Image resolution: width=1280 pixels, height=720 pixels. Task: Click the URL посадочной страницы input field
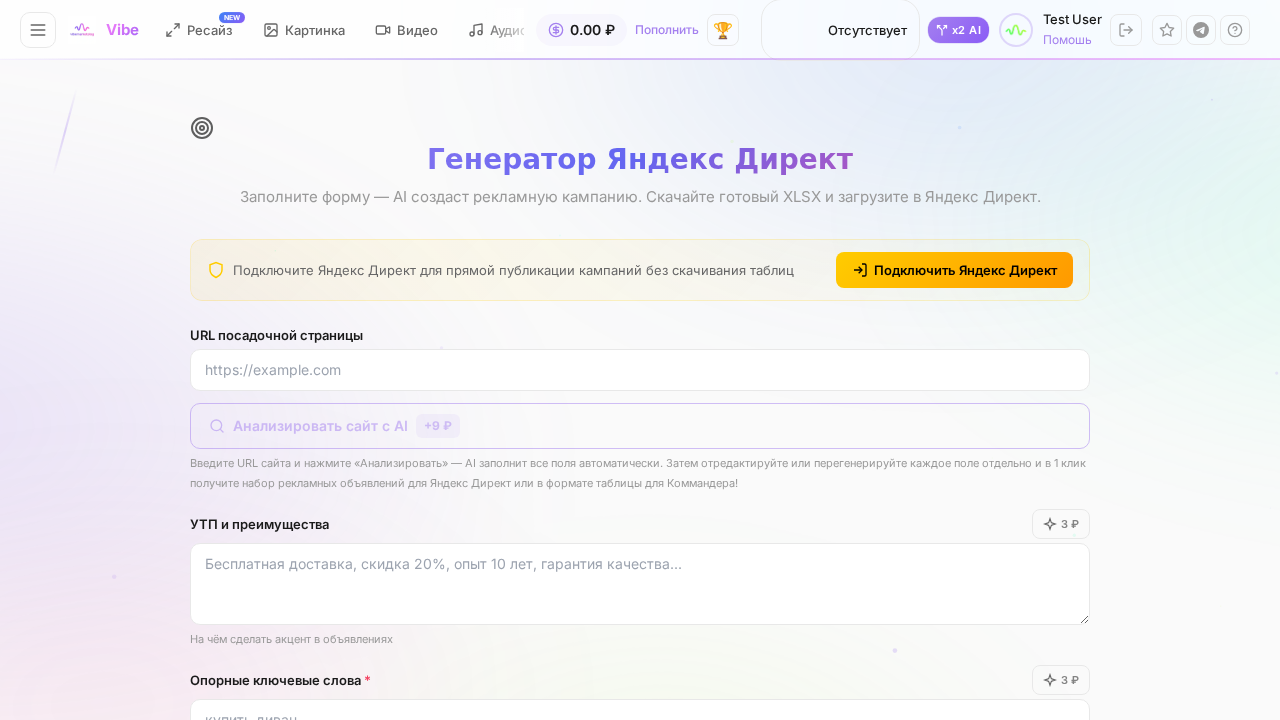click(640, 370)
